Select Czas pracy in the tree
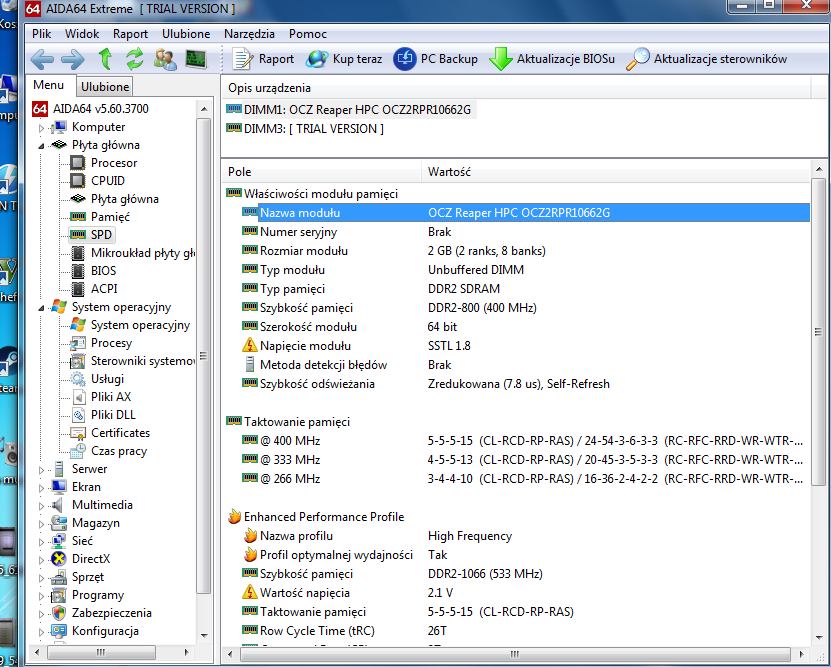Image resolution: width=831 pixels, height=667 pixels. tap(119, 451)
